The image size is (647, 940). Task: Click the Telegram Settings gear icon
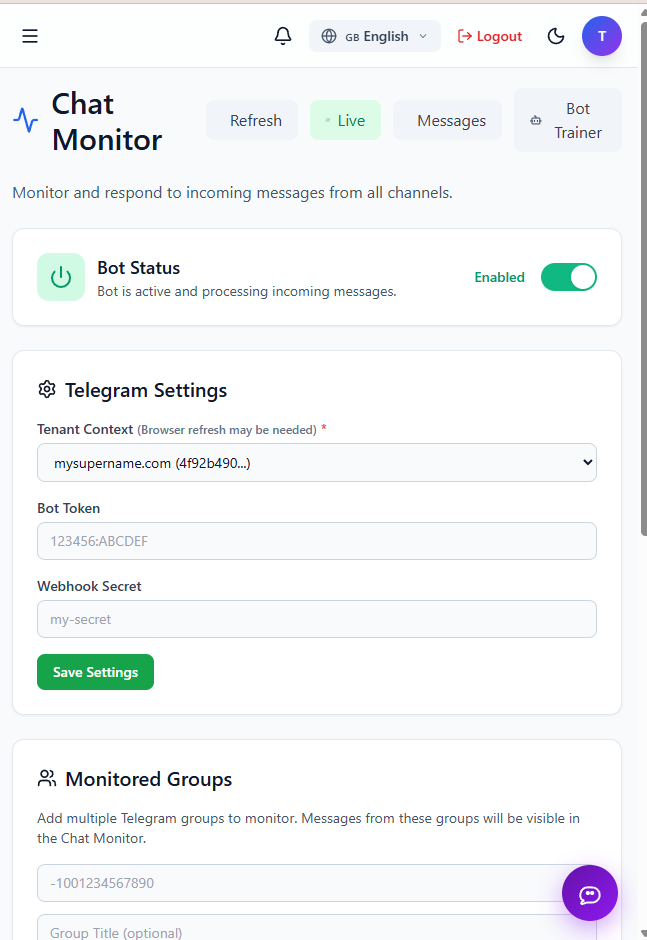(46, 390)
